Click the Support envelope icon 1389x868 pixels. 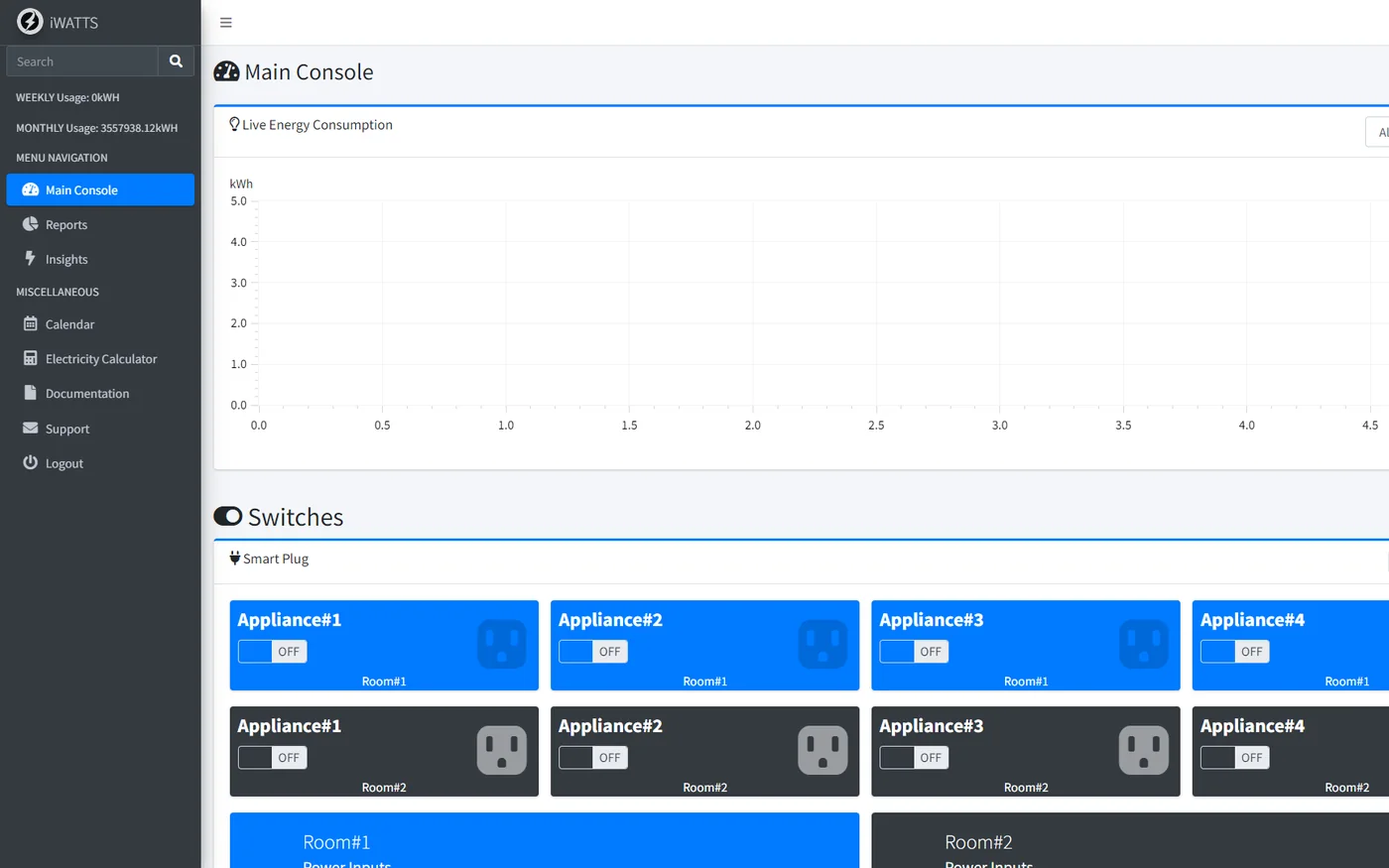(30, 429)
